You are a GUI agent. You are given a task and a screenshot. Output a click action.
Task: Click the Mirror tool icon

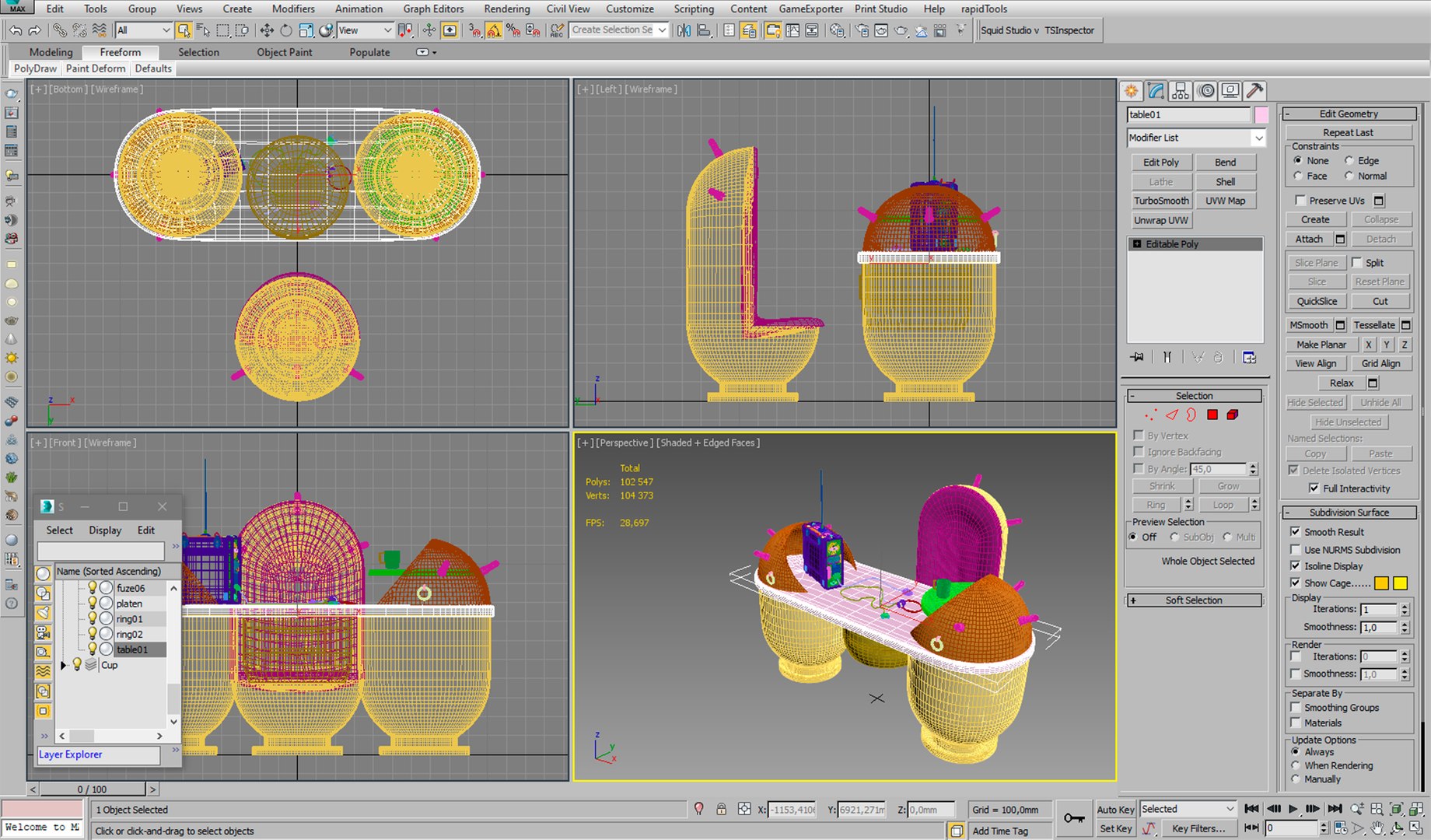(684, 30)
